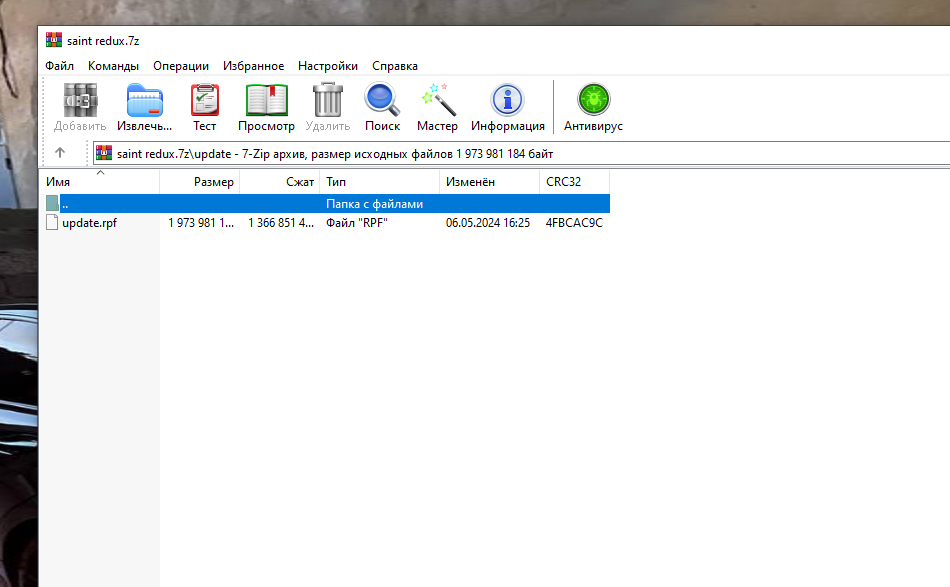Click the modified date '06.05.2024 16:25'

coord(488,223)
